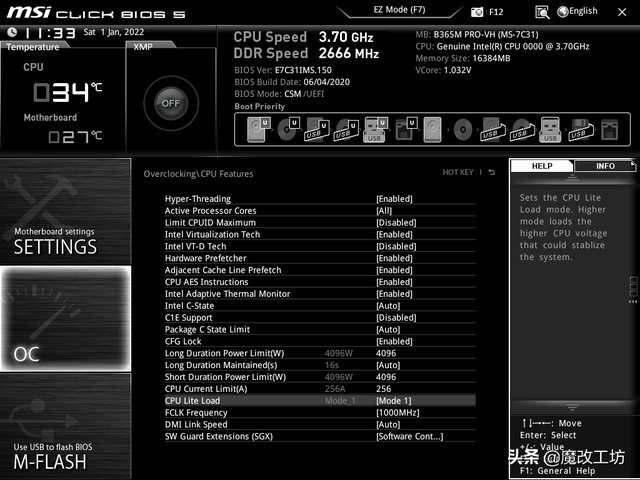Viewport: 640px width, 480px height.
Task: Click the scroll-up handle in Help panel
Action: pyautogui.click(x=572, y=178)
